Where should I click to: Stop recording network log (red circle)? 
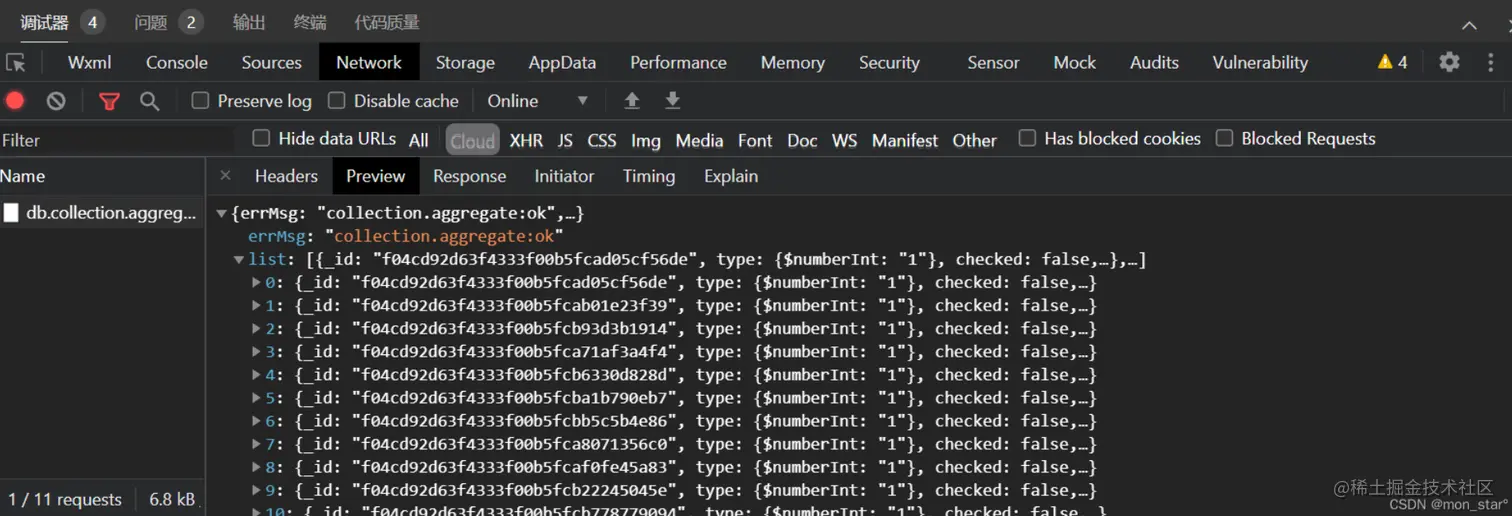tap(15, 100)
